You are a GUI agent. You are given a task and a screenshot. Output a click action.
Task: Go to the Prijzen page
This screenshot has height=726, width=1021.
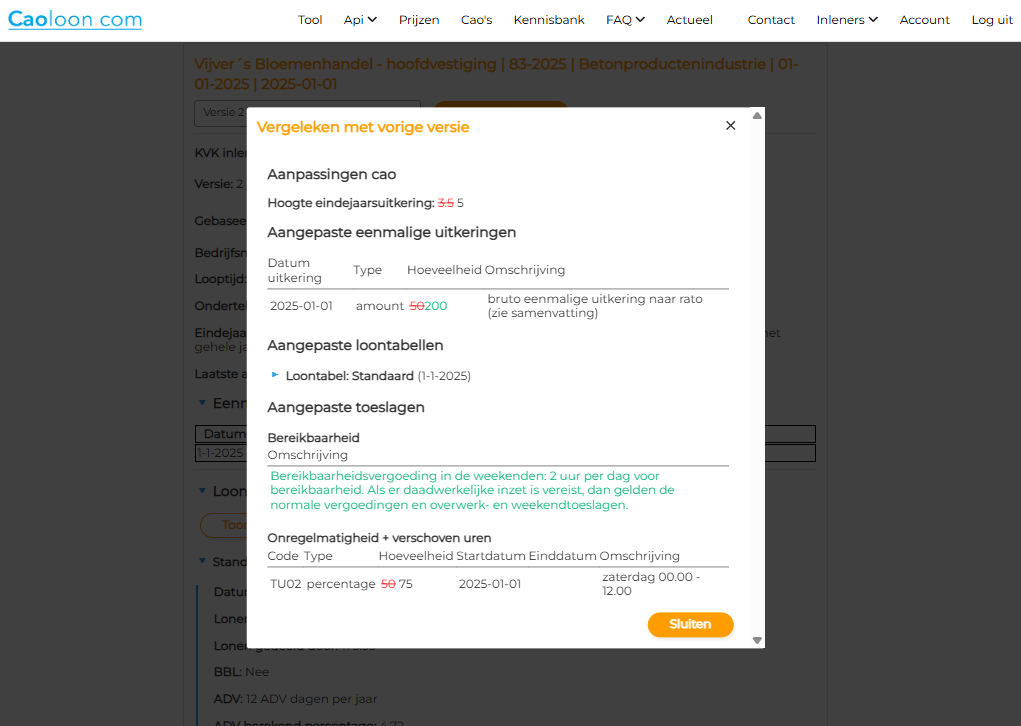pos(419,20)
